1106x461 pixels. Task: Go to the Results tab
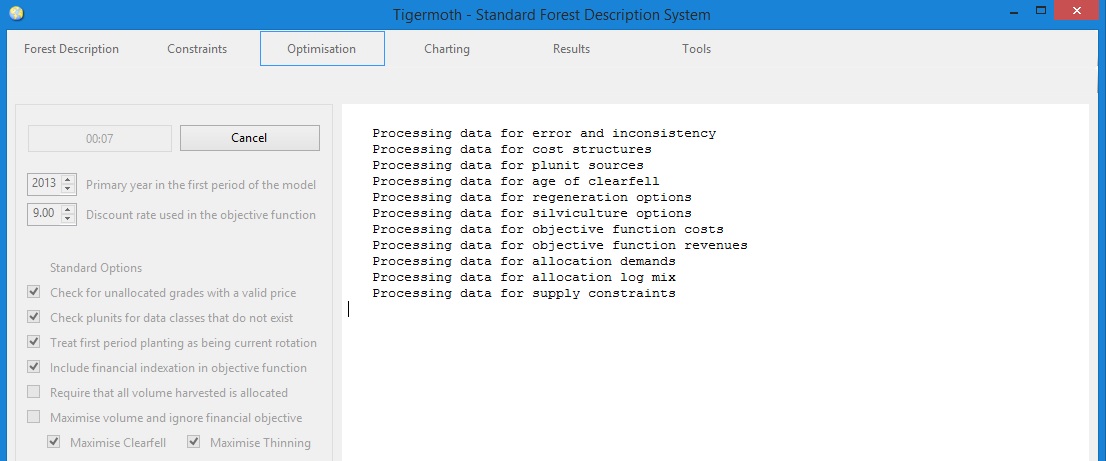tap(571, 49)
